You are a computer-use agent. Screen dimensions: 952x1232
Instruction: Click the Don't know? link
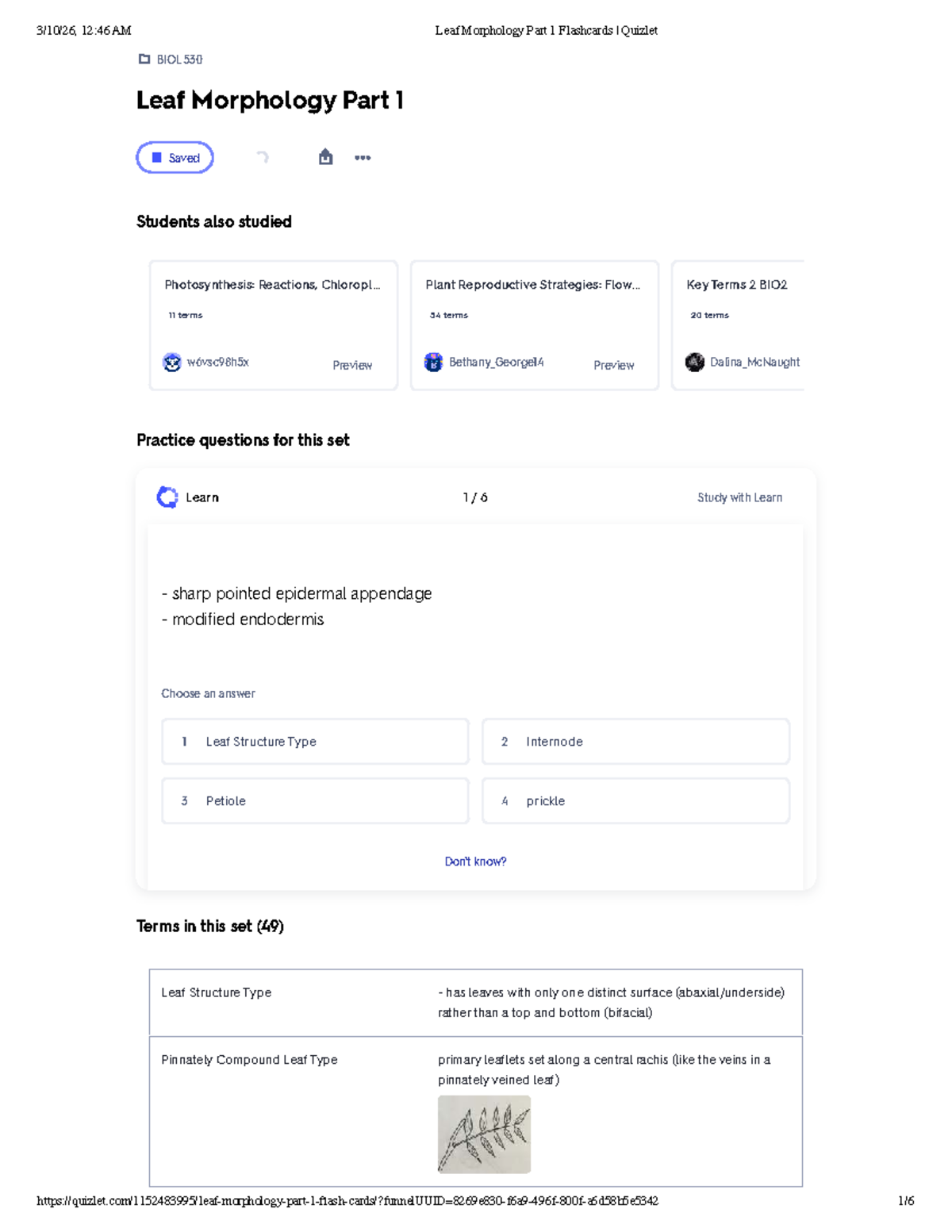pos(475,862)
